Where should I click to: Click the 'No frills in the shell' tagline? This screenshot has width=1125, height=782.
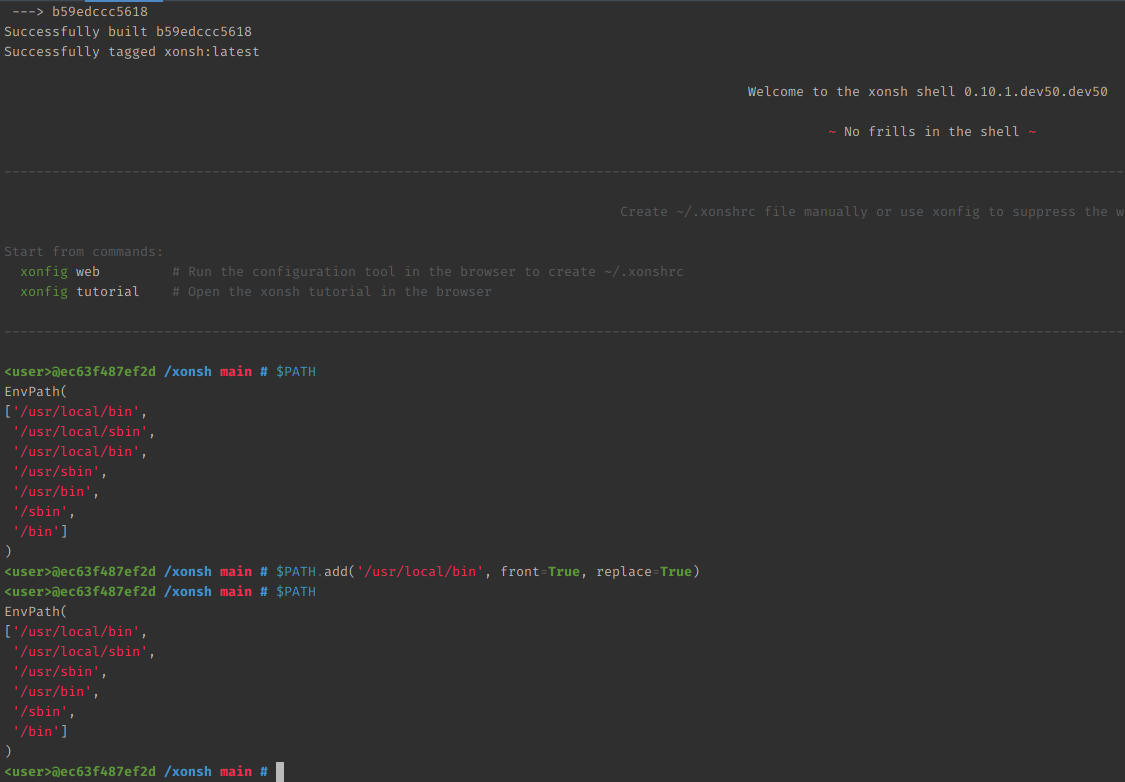click(x=932, y=132)
